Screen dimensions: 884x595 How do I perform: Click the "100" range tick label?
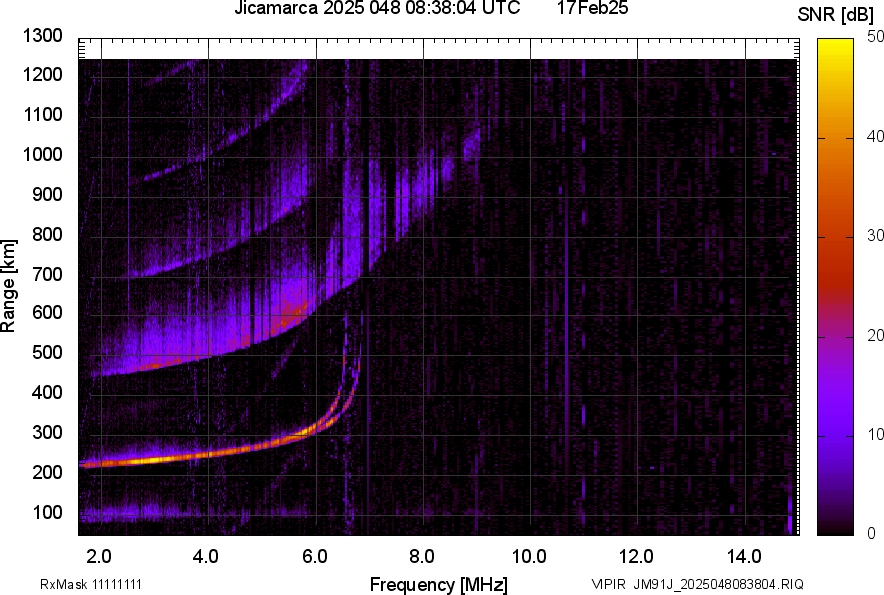coord(47,510)
